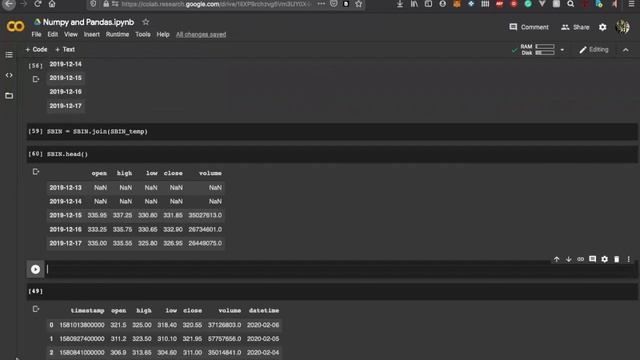Reload the browser page
The image size is (640, 360).
pyautogui.click(x=38, y=4)
